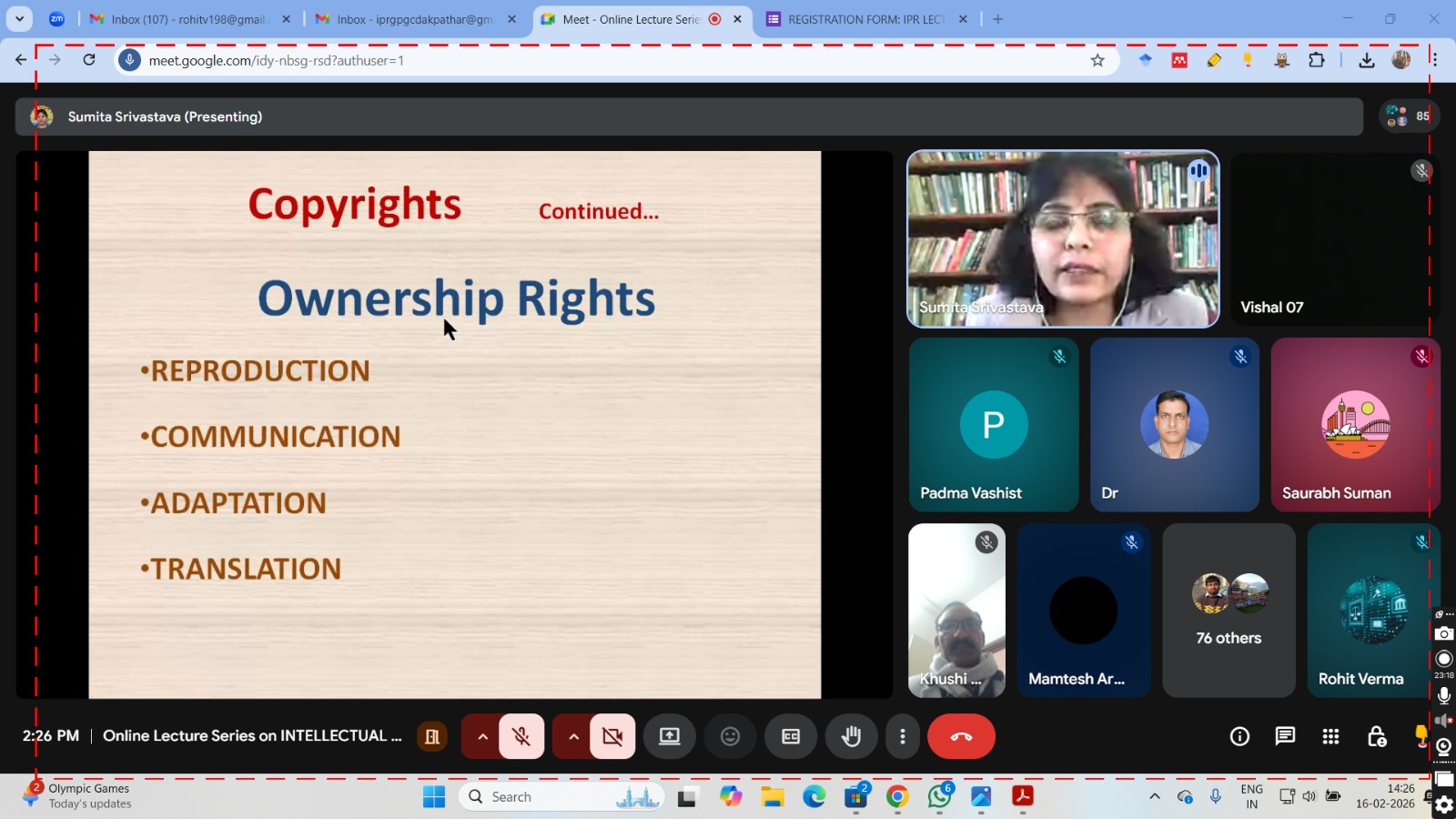Open the host controls lock icon
The image size is (1456, 819).
1377,736
